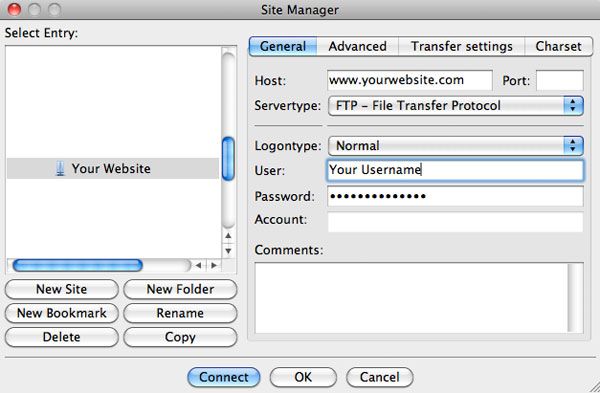Click the Connect button
Screen dimensions: 600x393
224,377
